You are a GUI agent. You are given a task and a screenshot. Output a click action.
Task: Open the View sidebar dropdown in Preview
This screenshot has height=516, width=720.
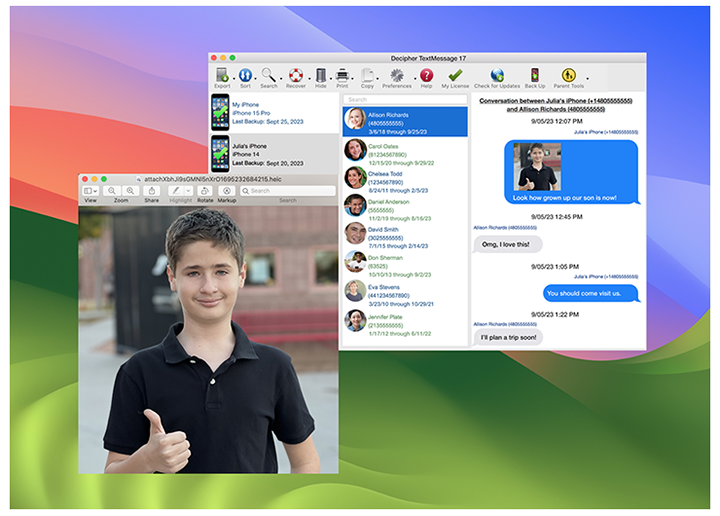[x=90, y=191]
